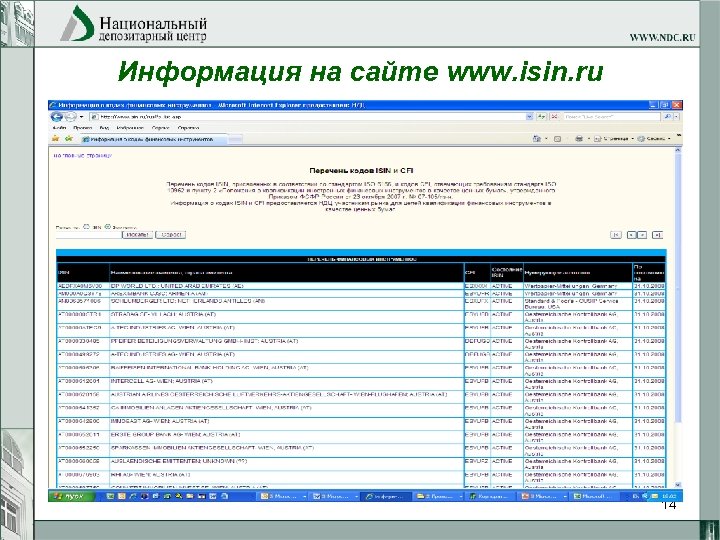The height and width of the screenshot is (540, 720).
Task: Click the Refresh page icon
Action: [x=542, y=117]
